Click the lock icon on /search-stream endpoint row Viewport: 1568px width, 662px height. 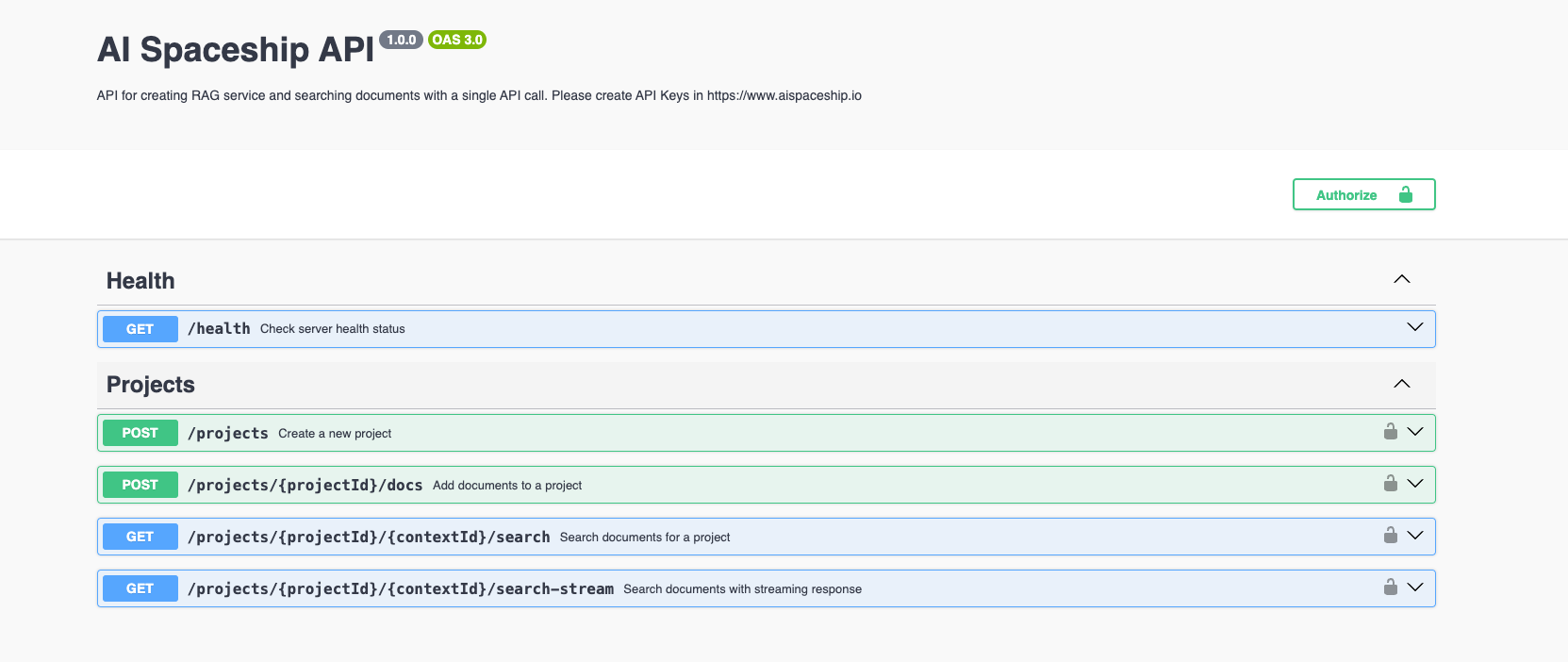pyautogui.click(x=1391, y=587)
